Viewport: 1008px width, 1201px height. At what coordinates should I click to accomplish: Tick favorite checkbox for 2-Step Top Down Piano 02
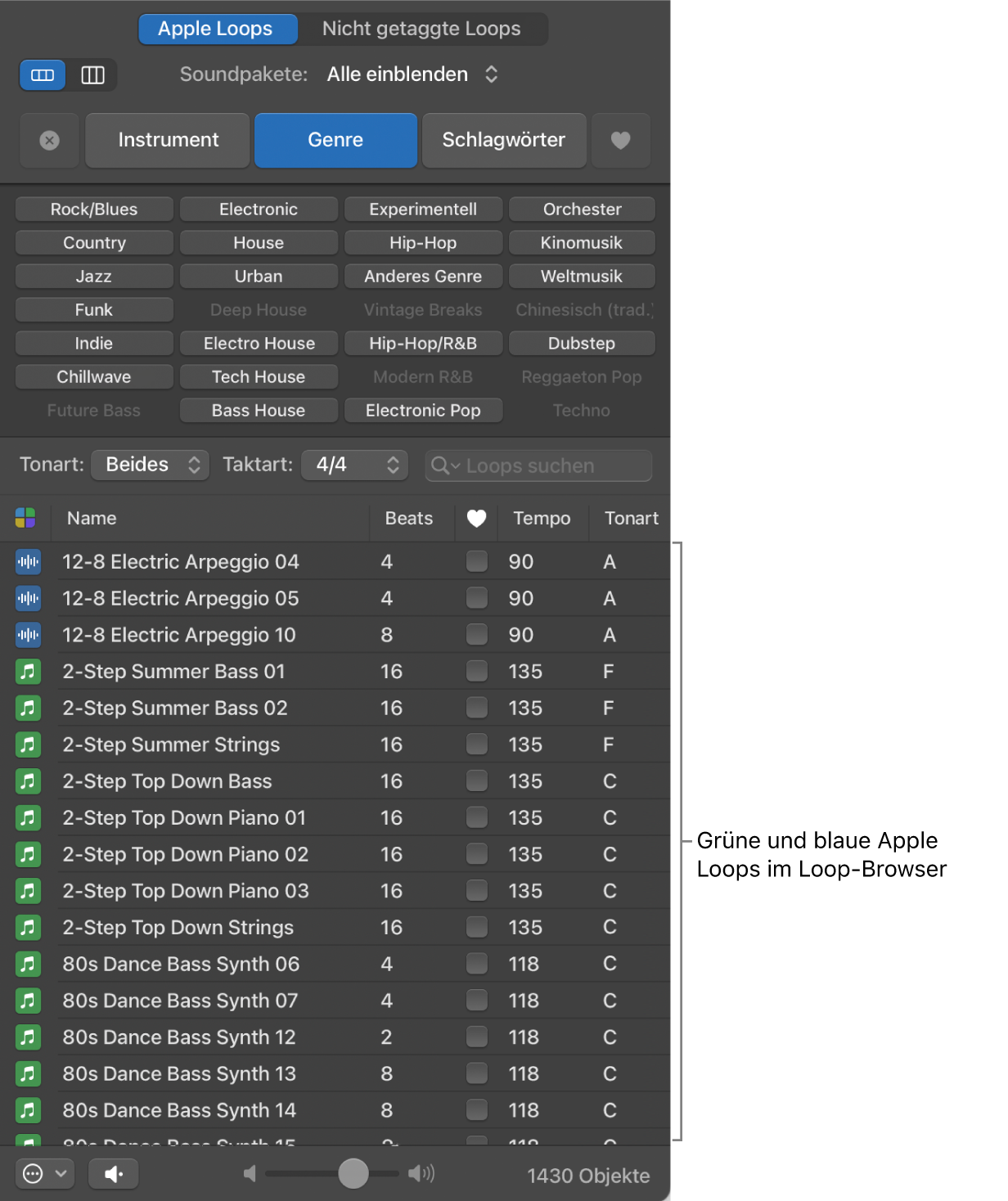point(477,853)
